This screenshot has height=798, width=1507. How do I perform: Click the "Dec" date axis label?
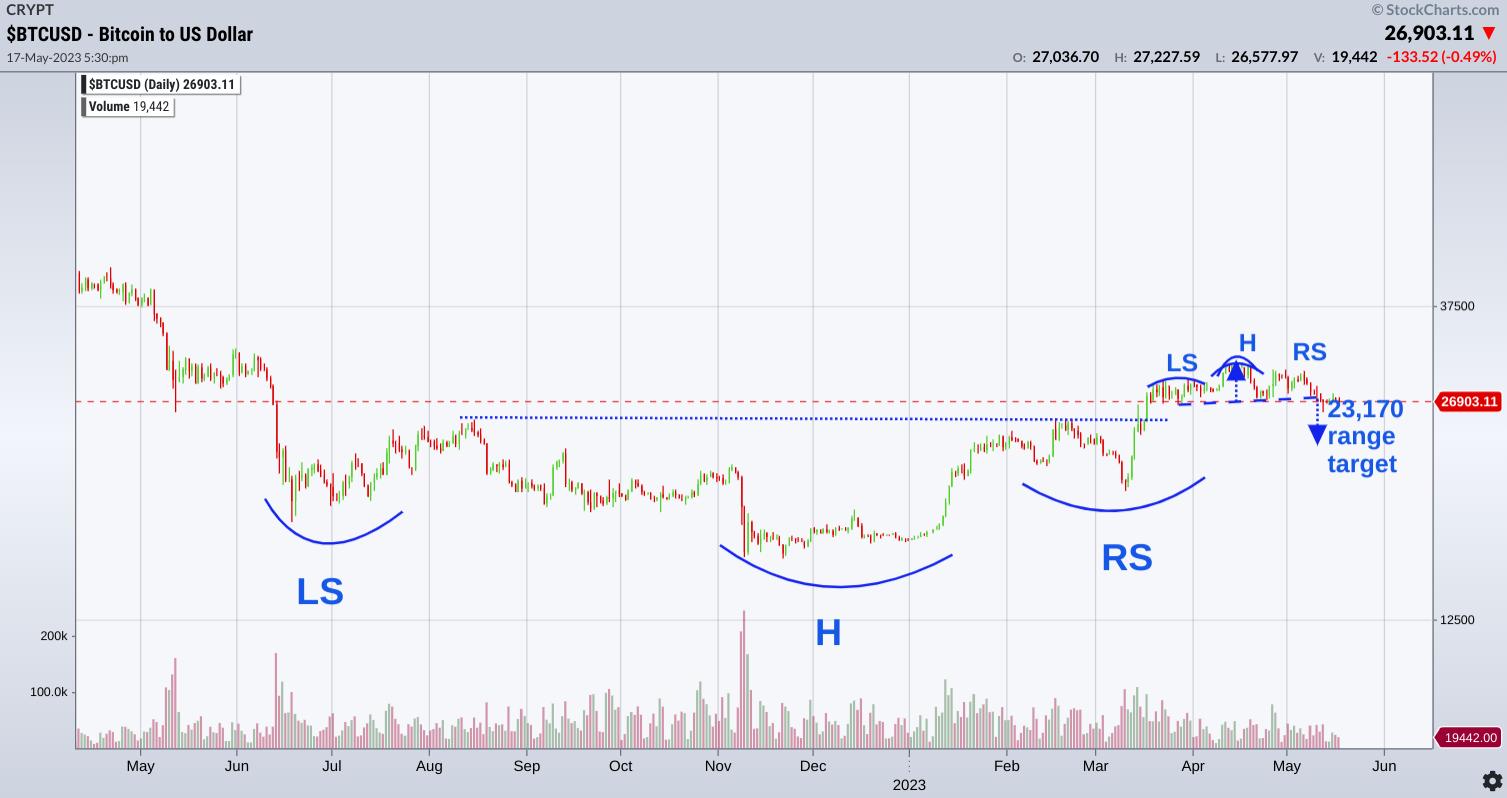pyautogui.click(x=813, y=766)
